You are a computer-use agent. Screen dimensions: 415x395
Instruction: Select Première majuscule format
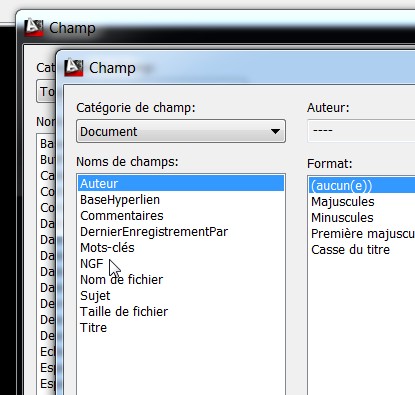363,234
